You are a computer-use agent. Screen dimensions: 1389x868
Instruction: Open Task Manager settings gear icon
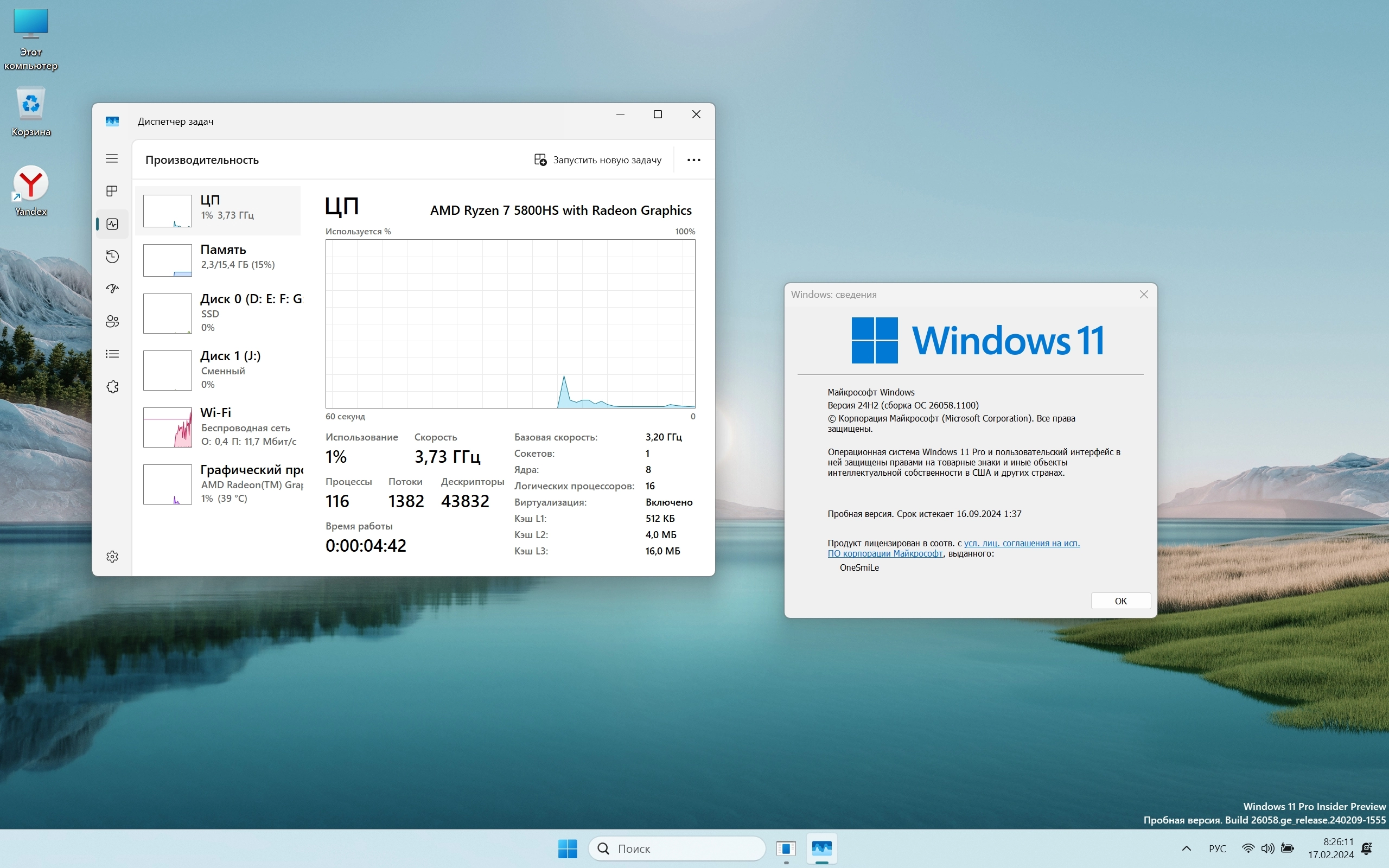[112, 556]
